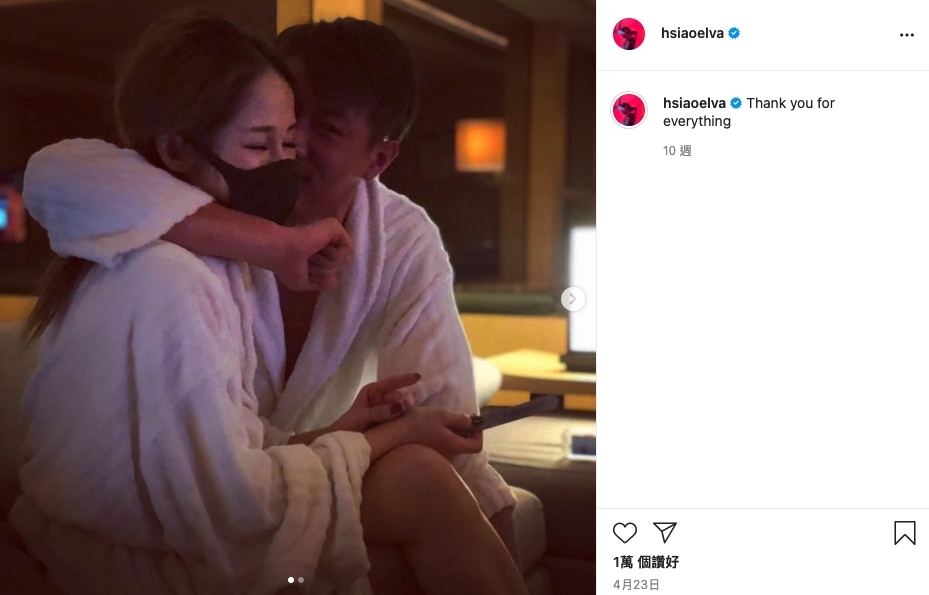Viewport: 929px width, 595px height.
Task: Click the 10 週 timestamp
Action: 677,151
